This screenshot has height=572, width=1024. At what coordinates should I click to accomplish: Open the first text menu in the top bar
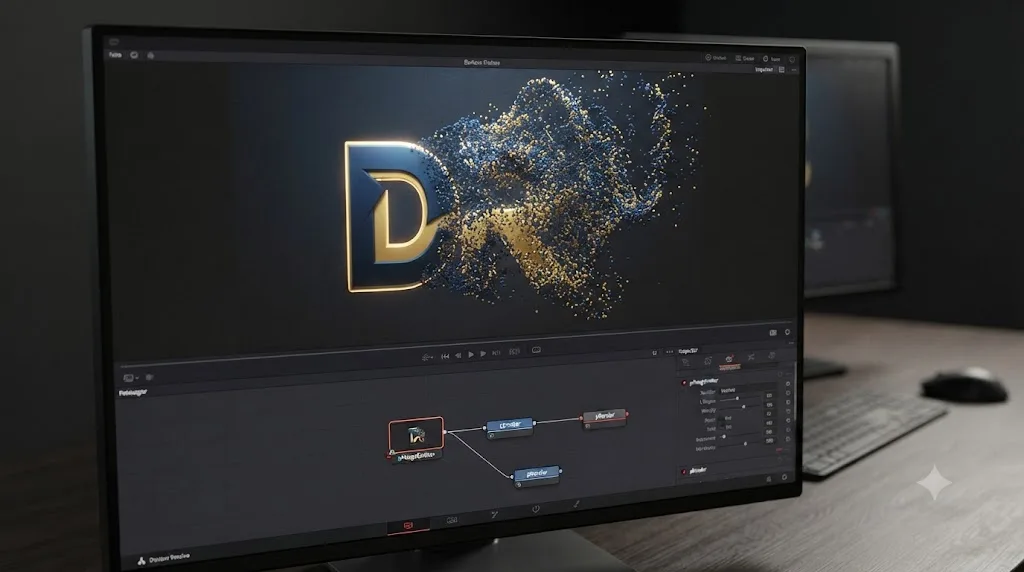coord(115,55)
